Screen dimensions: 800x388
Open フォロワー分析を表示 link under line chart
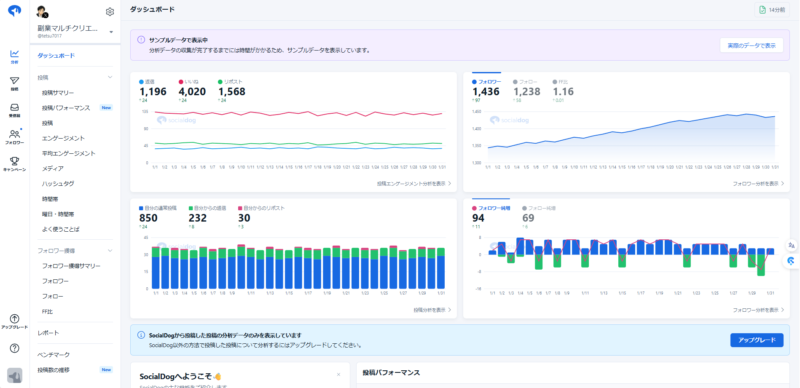tap(758, 183)
